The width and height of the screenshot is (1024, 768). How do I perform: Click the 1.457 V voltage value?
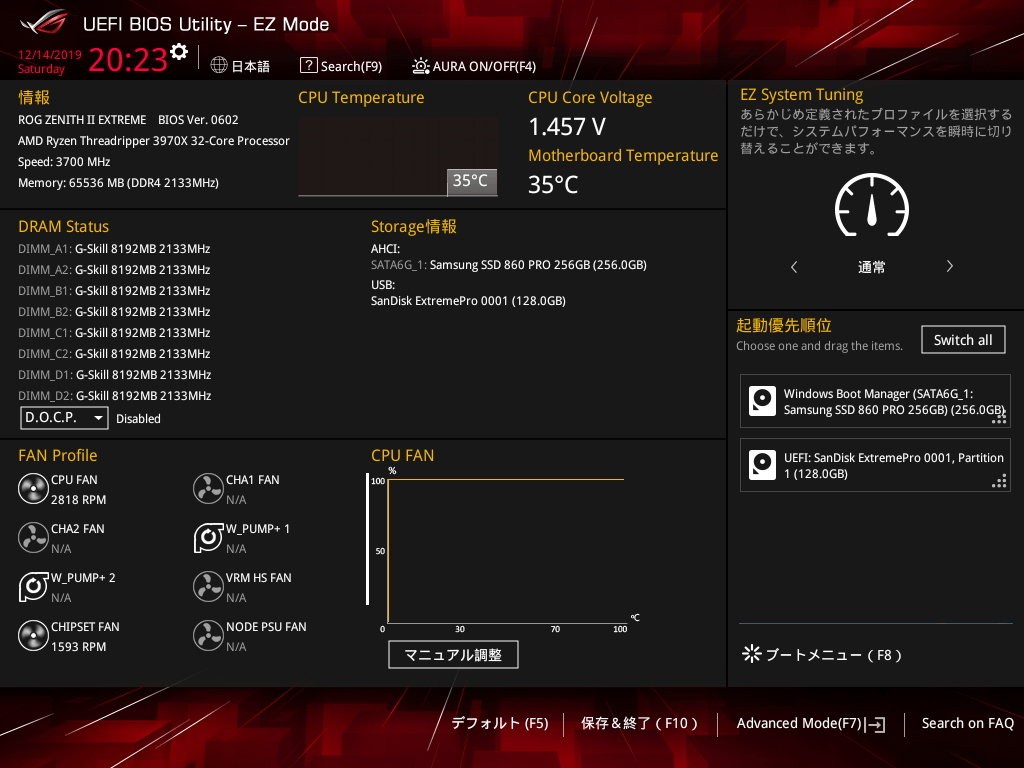pos(567,127)
